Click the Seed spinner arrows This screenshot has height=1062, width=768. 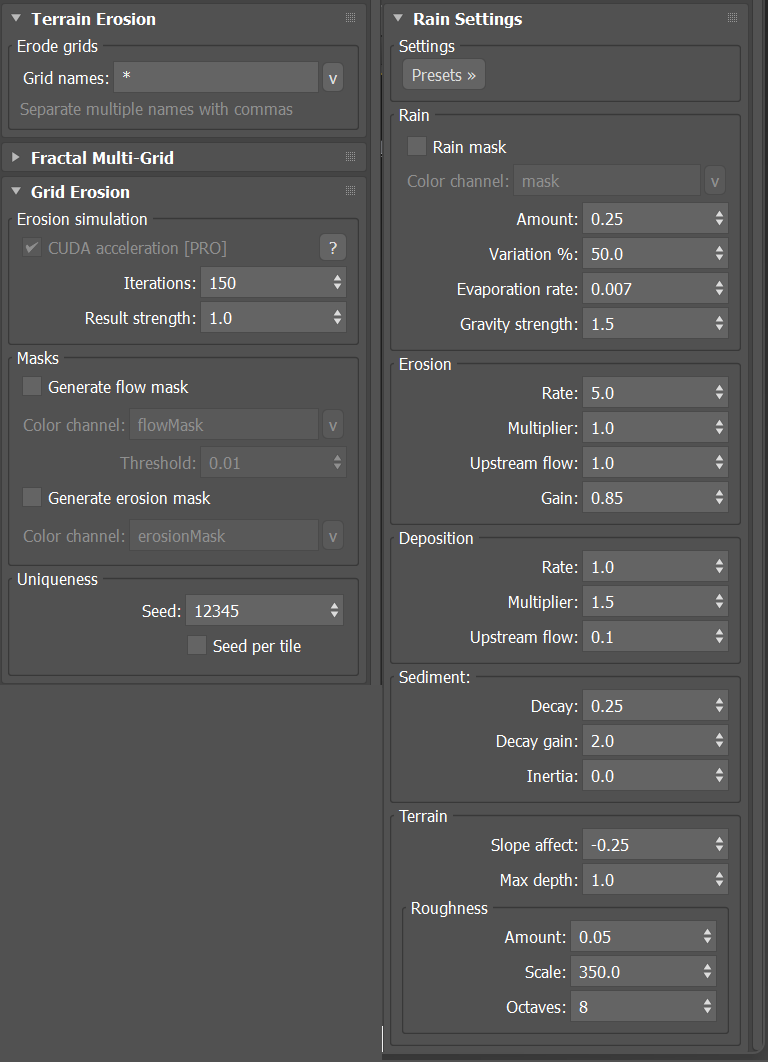[335, 610]
